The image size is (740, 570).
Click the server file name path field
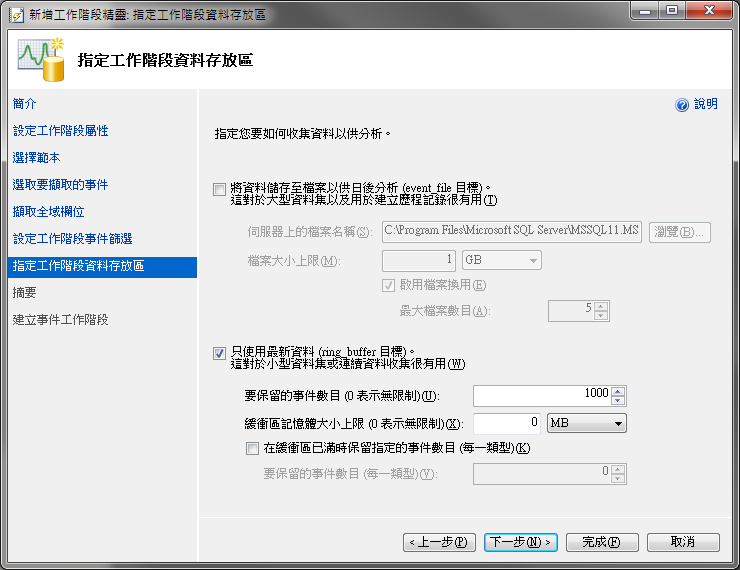pos(512,232)
